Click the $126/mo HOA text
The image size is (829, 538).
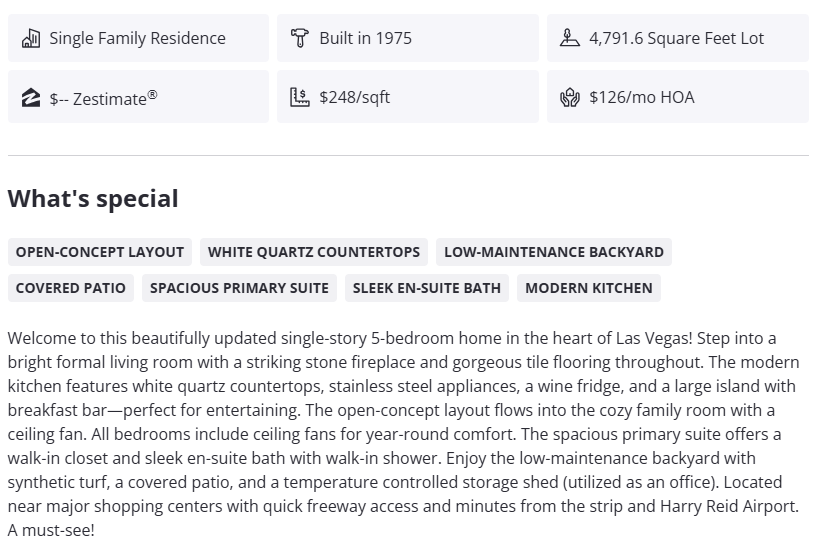pos(641,97)
